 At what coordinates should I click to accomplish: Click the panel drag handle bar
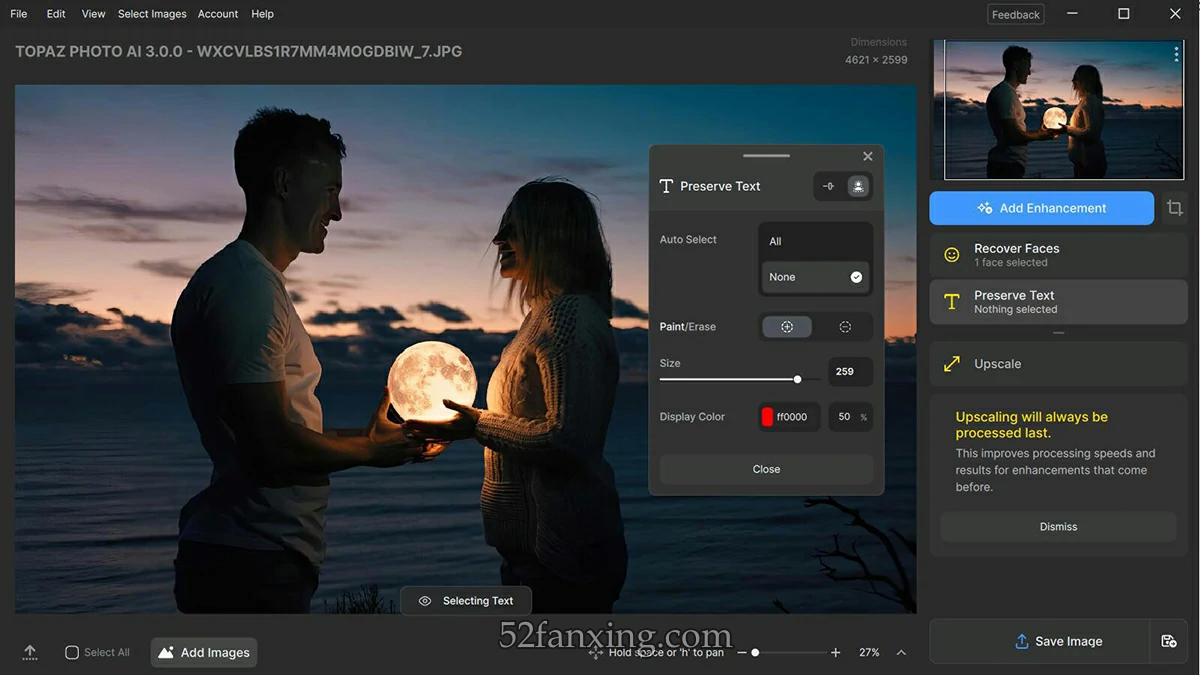click(766, 155)
